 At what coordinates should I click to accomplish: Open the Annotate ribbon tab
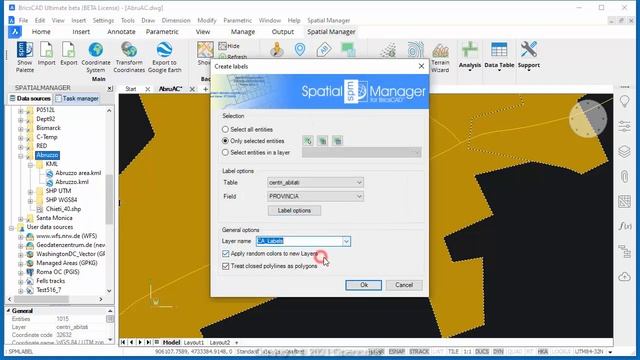pos(121,32)
